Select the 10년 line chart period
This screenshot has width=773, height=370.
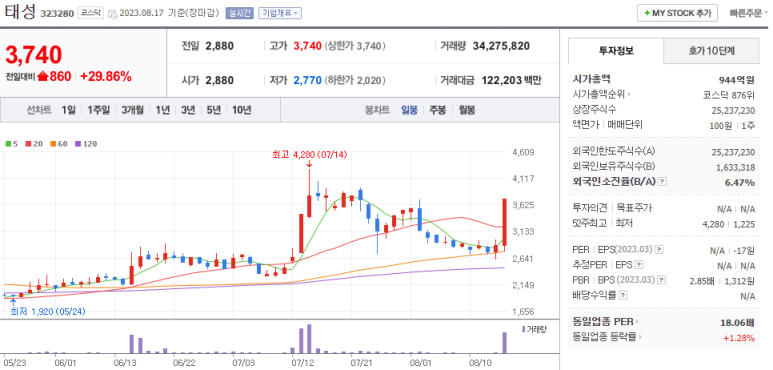[242, 110]
